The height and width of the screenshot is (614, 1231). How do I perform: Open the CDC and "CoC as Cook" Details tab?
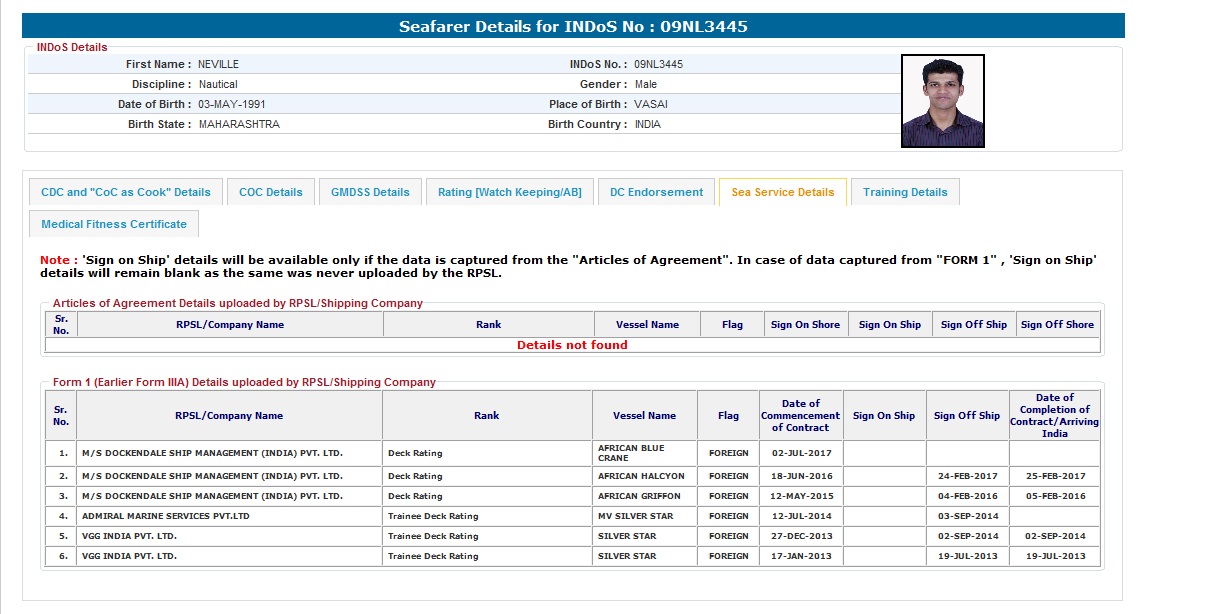pyautogui.click(x=126, y=192)
